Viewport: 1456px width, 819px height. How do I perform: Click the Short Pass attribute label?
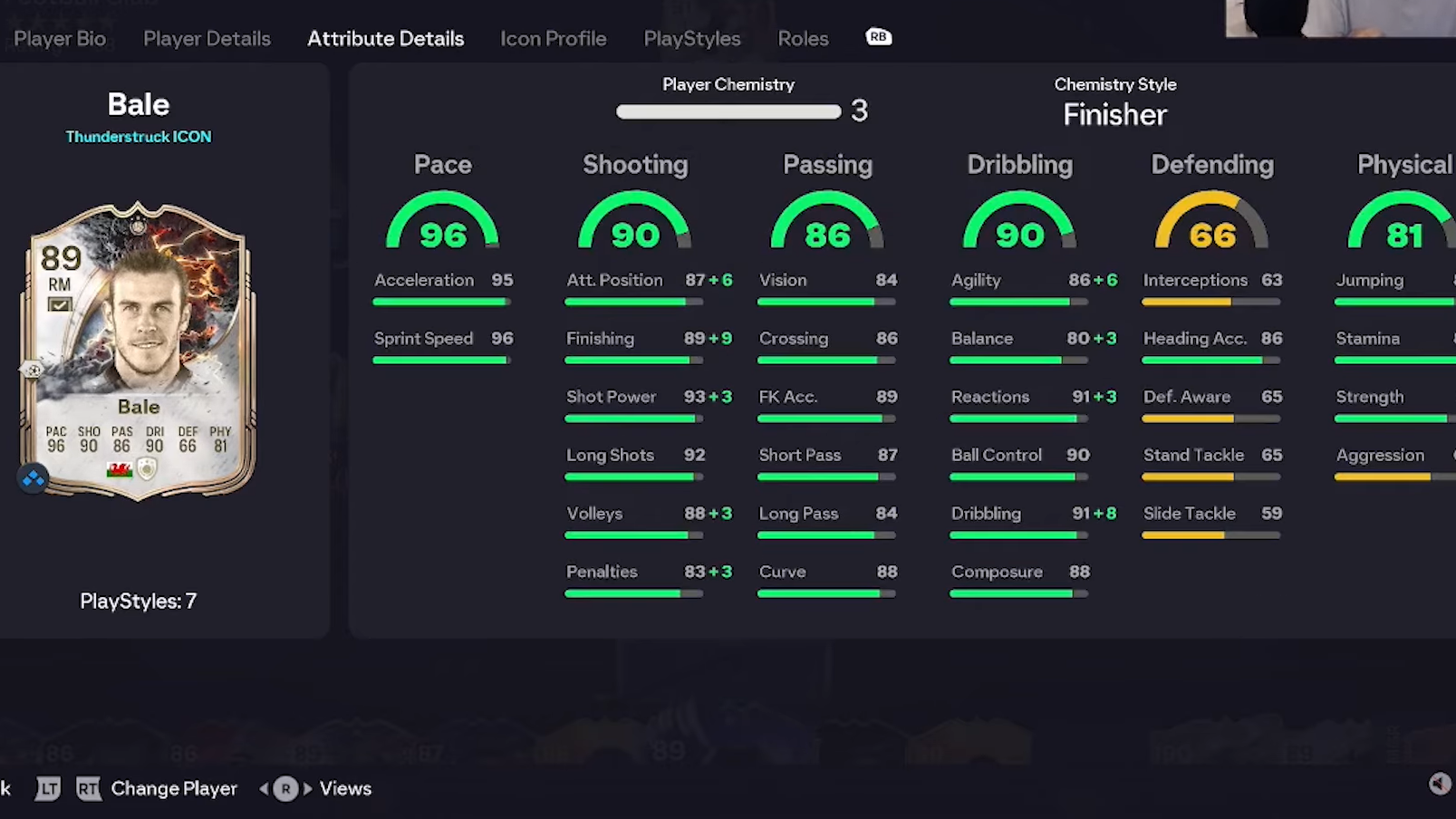[x=800, y=456]
